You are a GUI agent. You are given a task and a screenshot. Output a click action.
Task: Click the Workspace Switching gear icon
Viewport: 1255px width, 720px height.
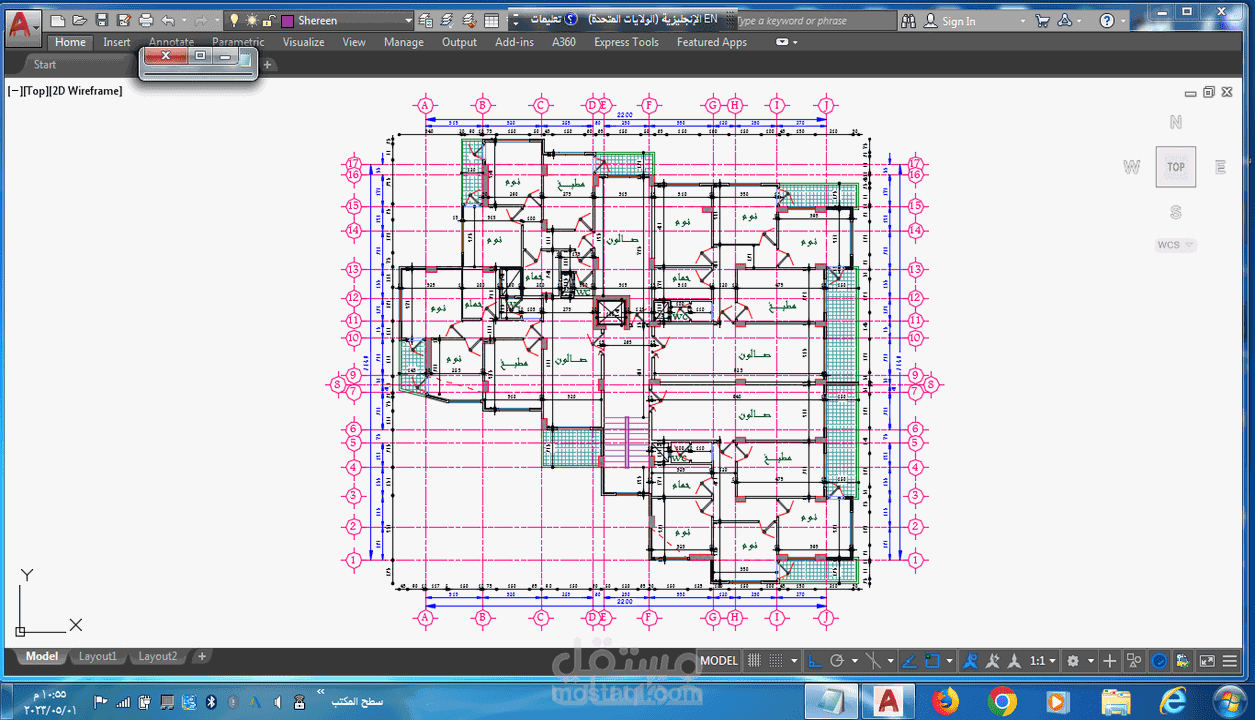click(1073, 661)
